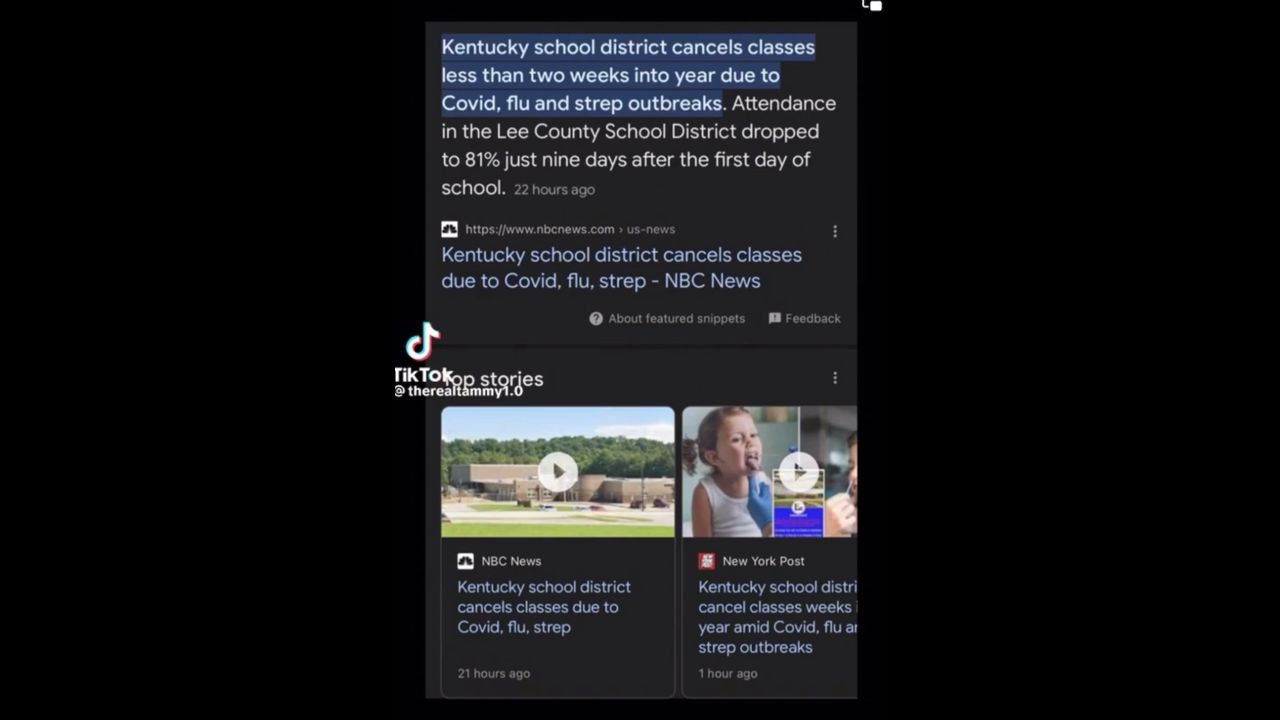
Task: Open the featured snippet three-dot menu
Action: (x=835, y=231)
